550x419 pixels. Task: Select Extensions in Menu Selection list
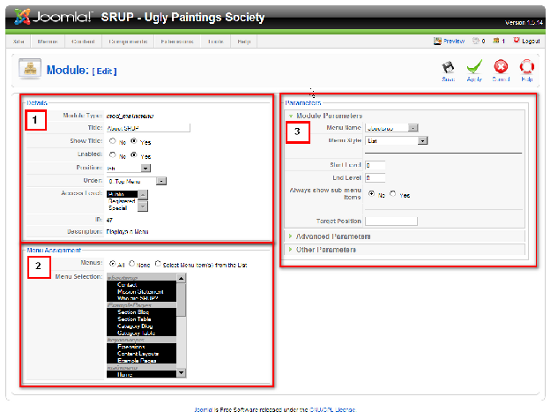point(141,347)
